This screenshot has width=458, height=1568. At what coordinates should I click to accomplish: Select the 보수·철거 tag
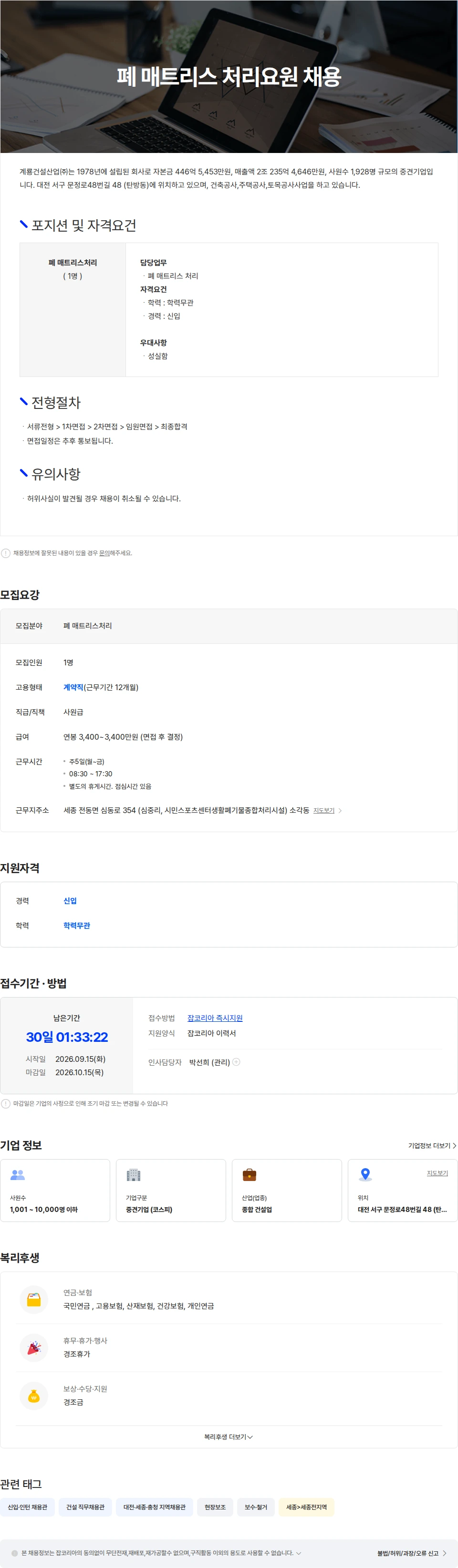[x=256, y=1507]
